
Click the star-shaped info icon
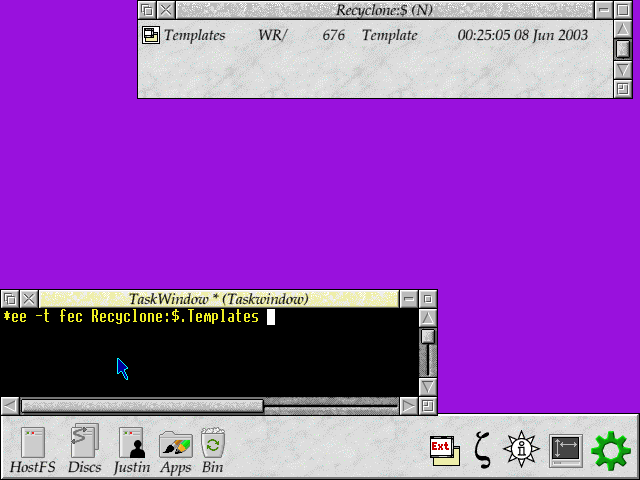[522, 449]
